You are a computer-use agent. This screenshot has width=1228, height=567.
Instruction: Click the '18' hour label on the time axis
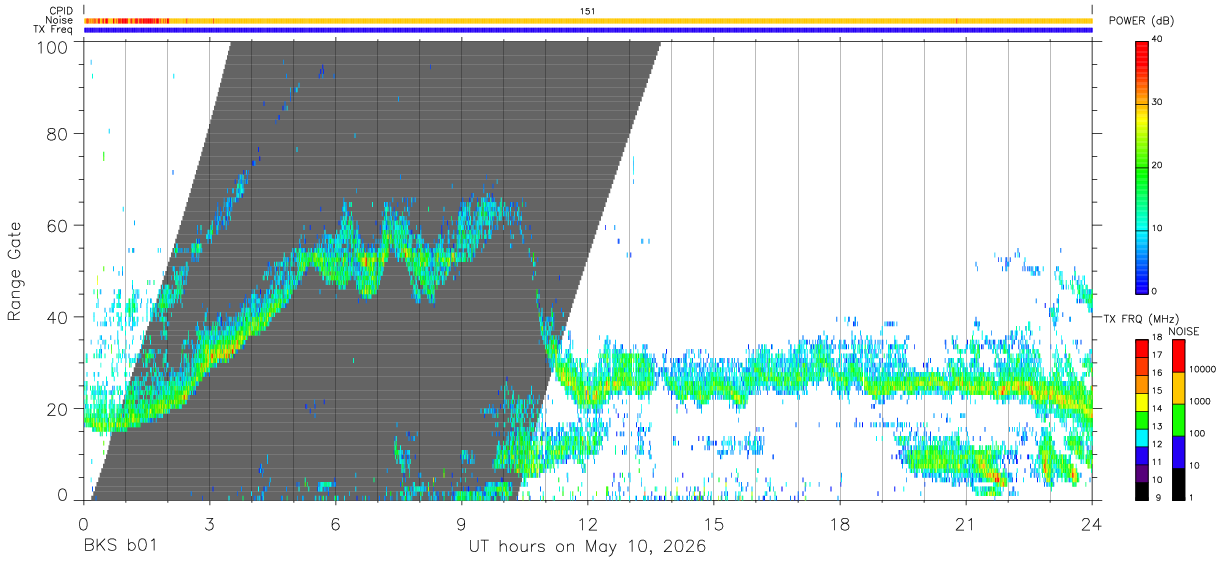point(840,523)
